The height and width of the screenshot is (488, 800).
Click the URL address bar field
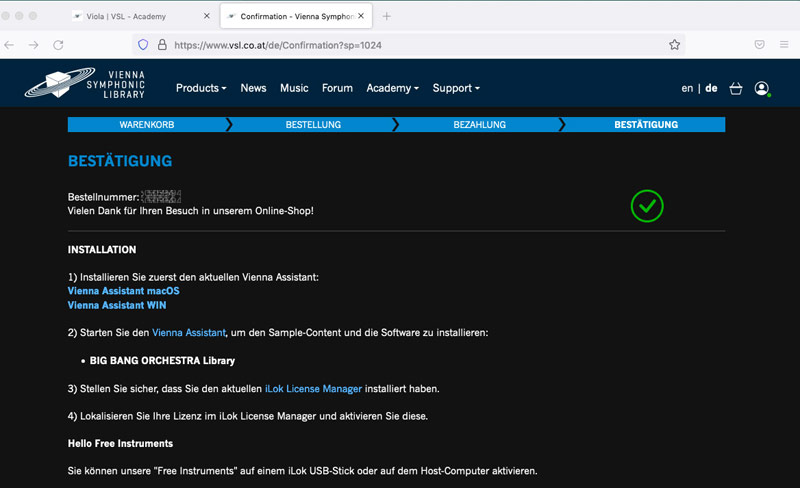pyautogui.click(x=400, y=45)
